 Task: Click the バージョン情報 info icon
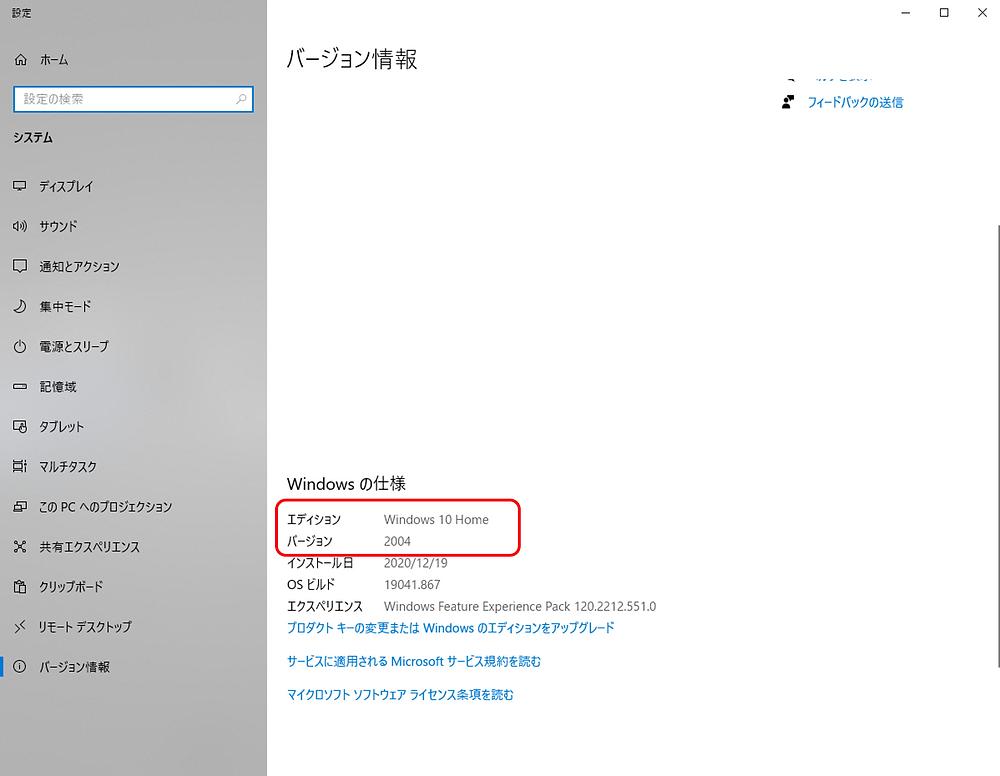coord(20,666)
